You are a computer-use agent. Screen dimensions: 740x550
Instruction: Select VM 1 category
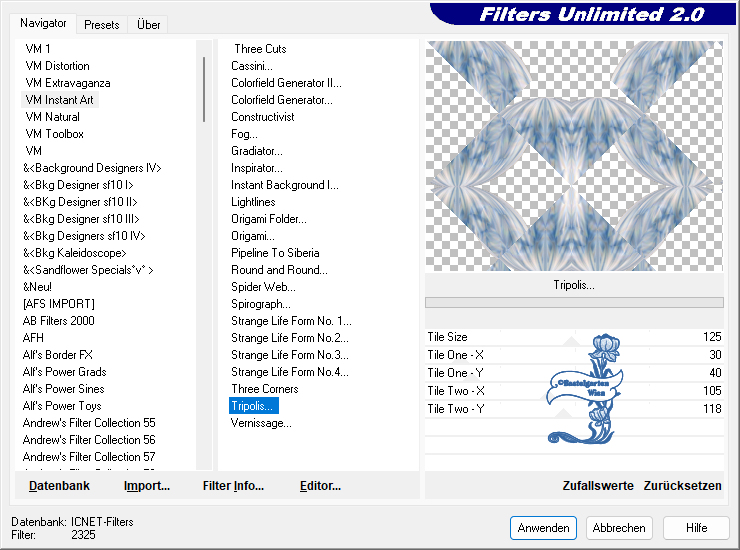point(38,49)
